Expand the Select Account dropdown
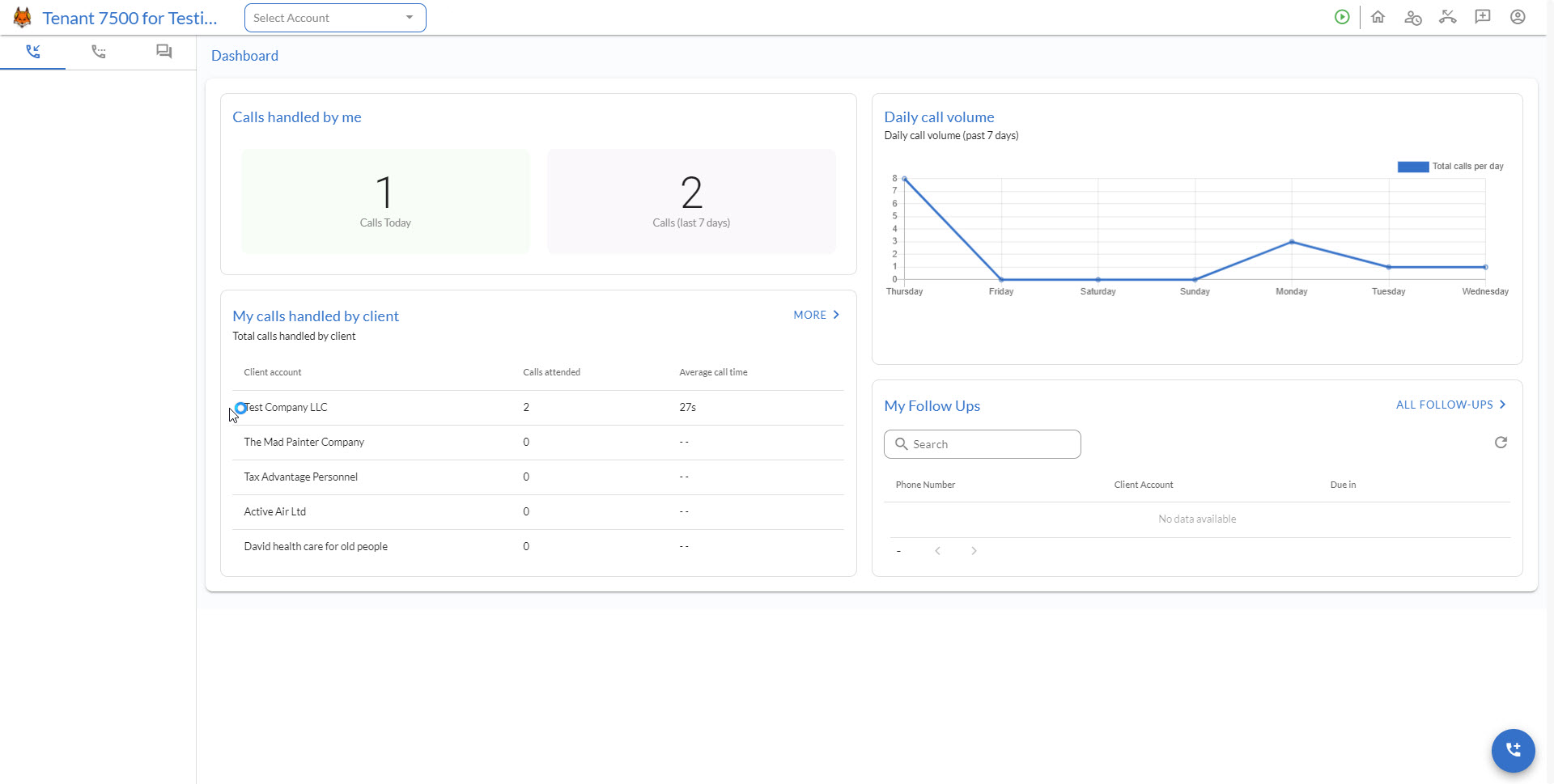This screenshot has height=784, width=1554. [335, 18]
